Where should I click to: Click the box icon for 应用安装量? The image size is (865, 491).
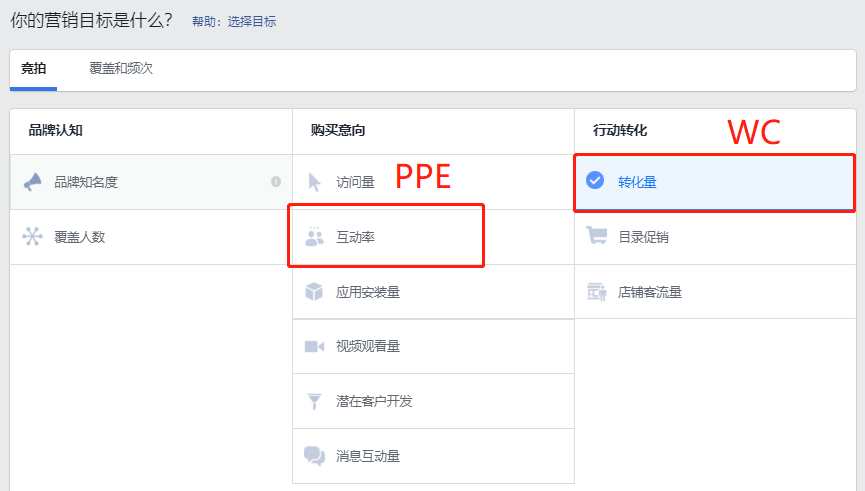click(314, 291)
